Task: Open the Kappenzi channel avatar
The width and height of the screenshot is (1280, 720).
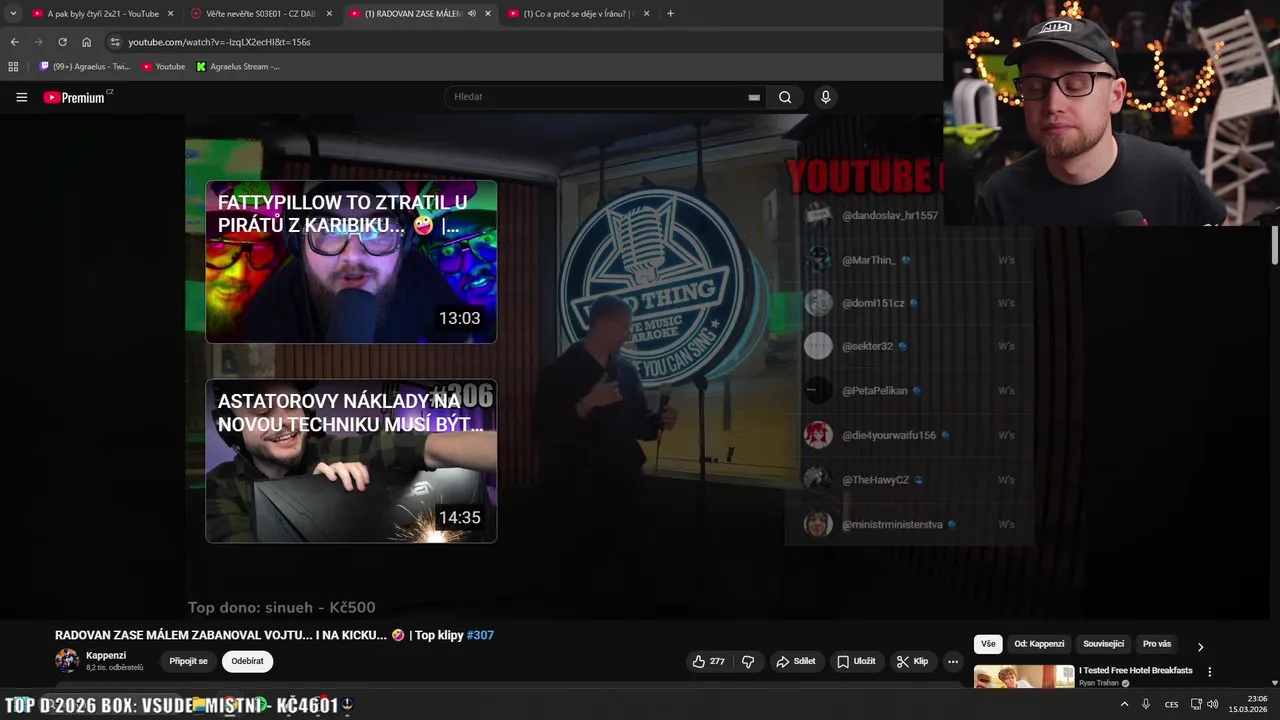Action: pyautogui.click(x=67, y=661)
